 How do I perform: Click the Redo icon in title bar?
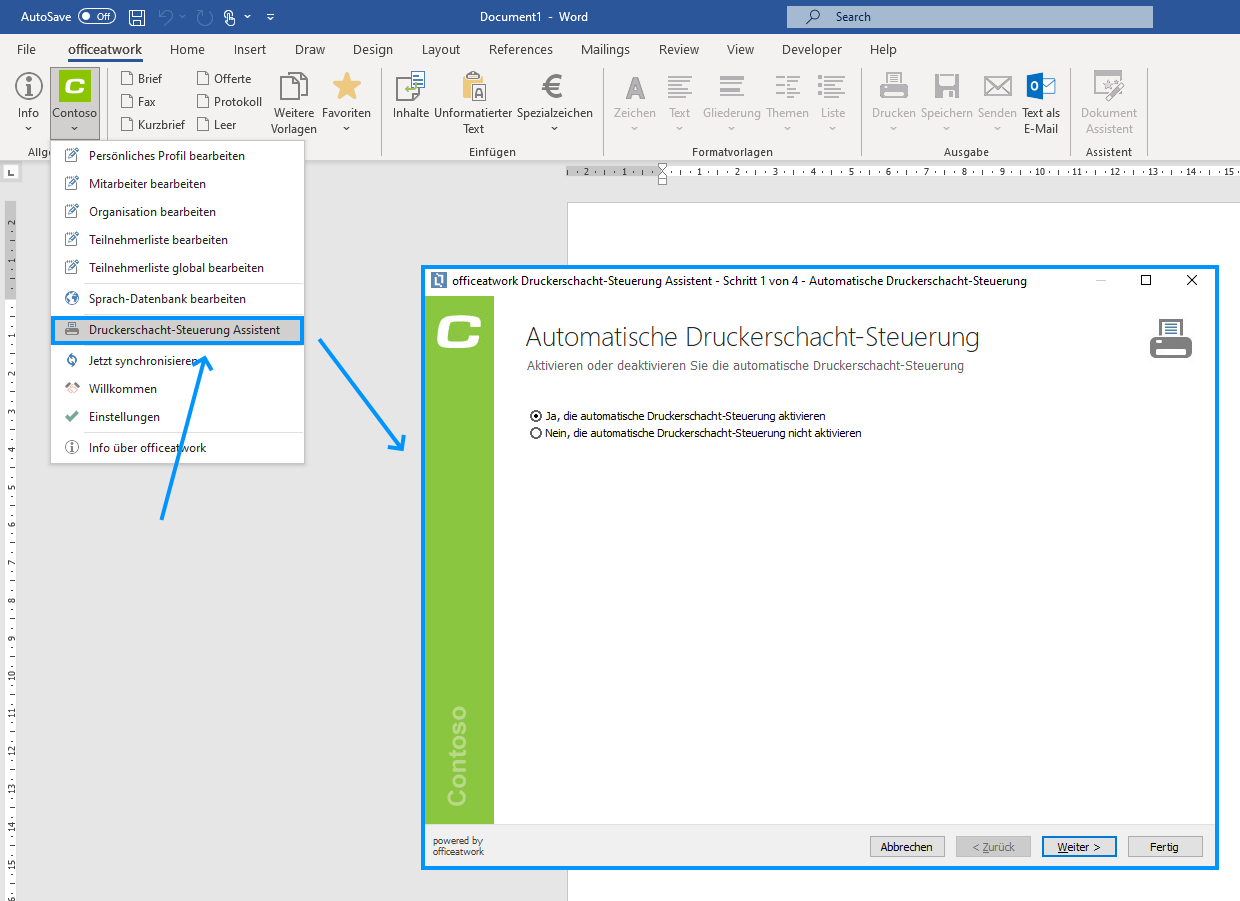pyautogui.click(x=205, y=17)
